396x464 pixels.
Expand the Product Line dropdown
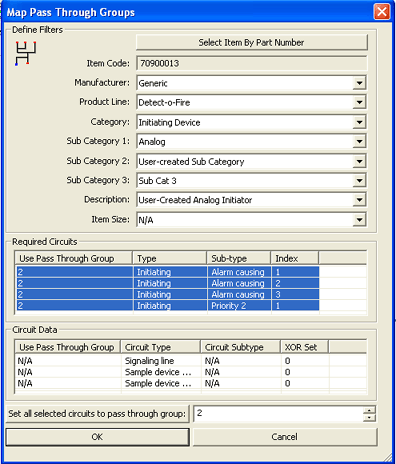coord(359,102)
